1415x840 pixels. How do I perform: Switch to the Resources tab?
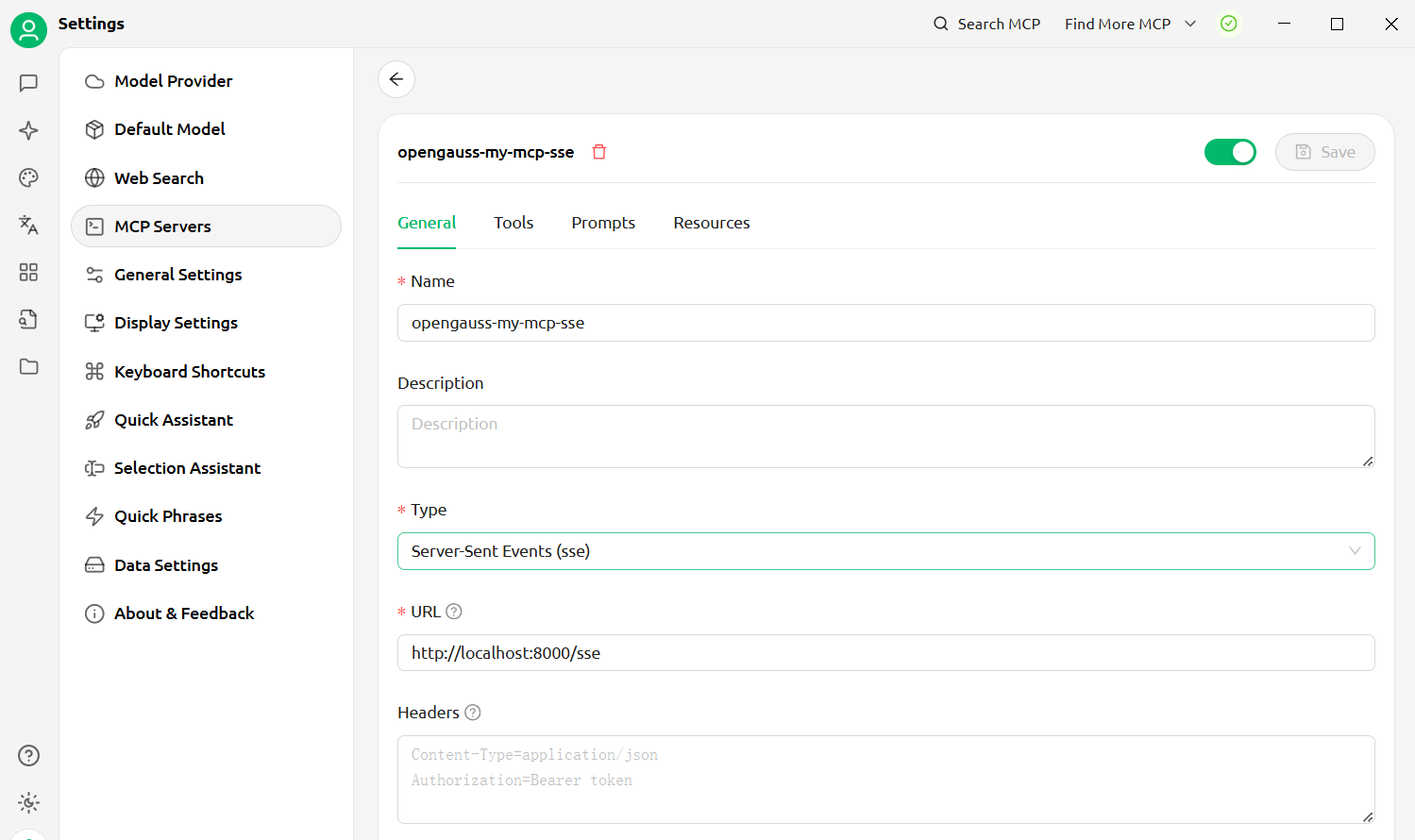(712, 223)
